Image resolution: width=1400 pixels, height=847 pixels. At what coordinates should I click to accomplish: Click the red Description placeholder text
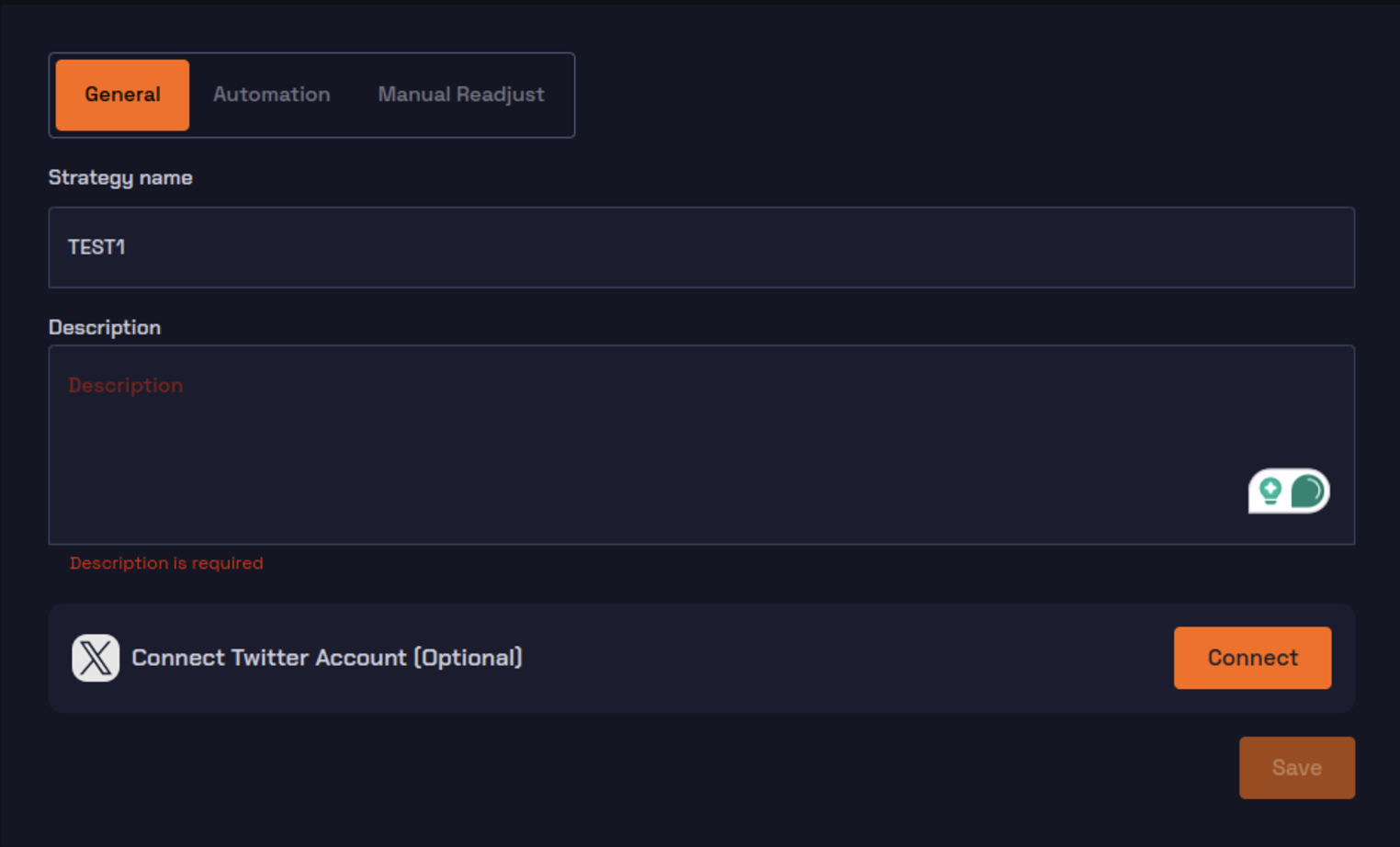pyautogui.click(x=126, y=386)
